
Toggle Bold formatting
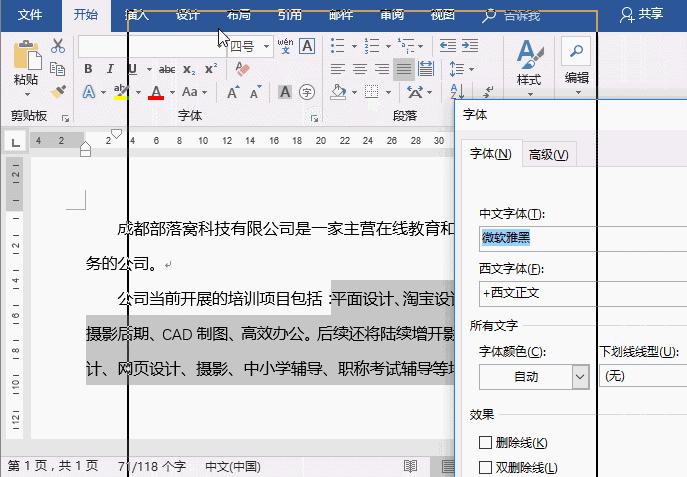tap(88, 69)
